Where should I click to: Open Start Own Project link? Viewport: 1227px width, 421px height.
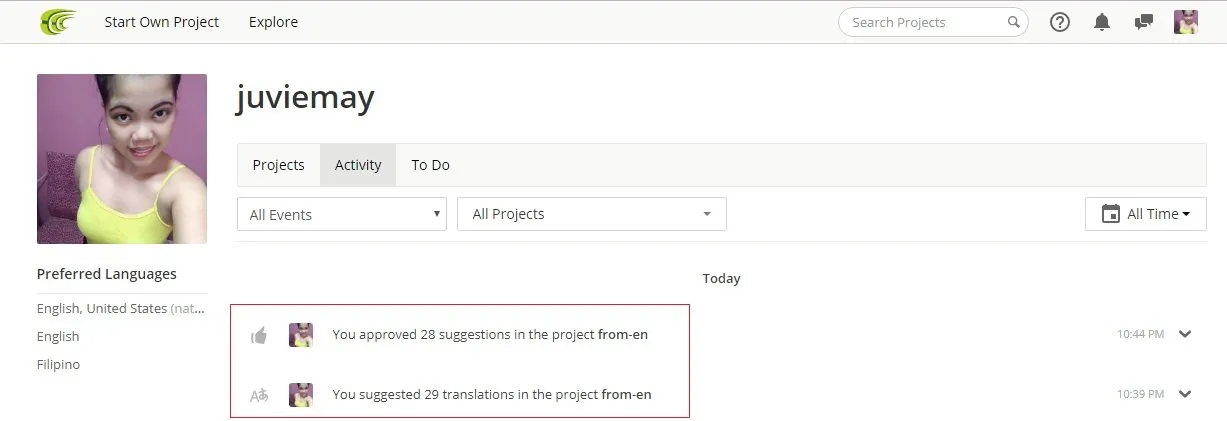tap(161, 22)
